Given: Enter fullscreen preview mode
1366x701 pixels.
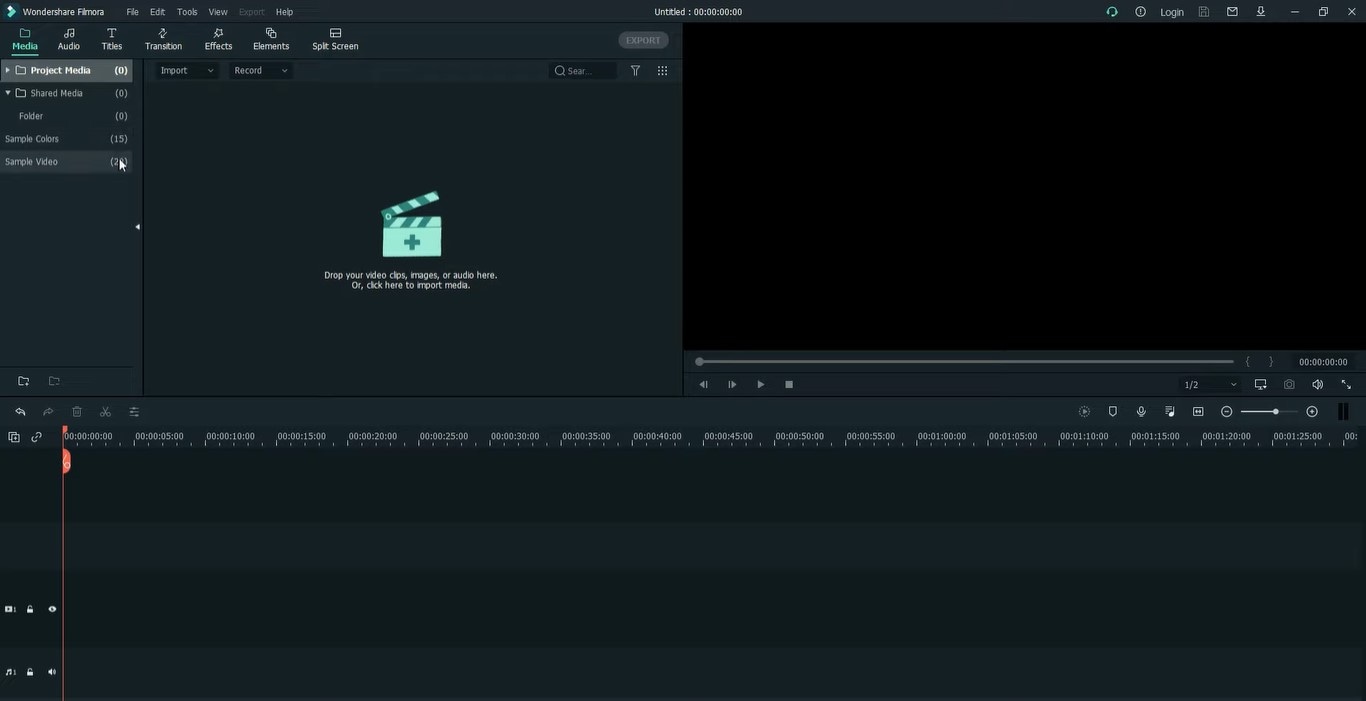Looking at the screenshot, I should click(x=1346, y=384).
